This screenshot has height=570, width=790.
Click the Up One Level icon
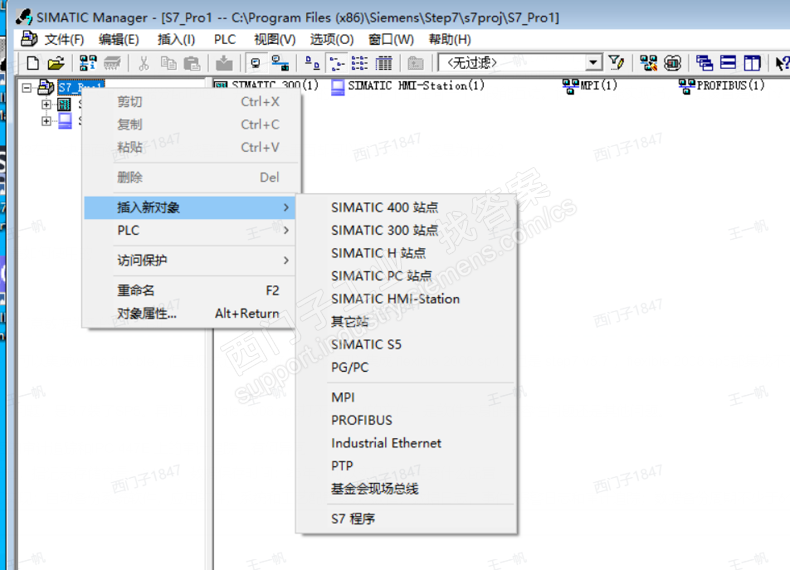click(x=415, y=63)
